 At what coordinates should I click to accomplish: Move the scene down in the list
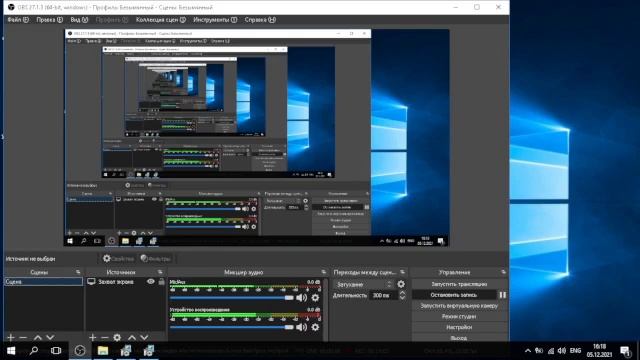(x=50, y=338)
